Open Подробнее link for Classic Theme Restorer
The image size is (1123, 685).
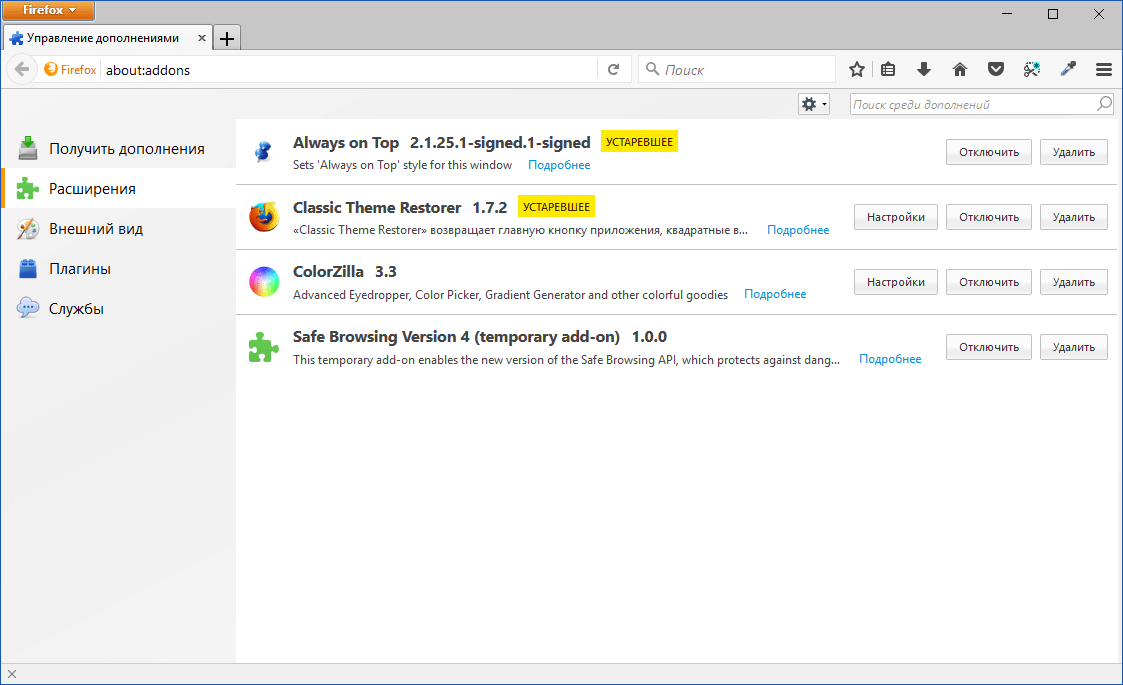[x=798, y=230]
